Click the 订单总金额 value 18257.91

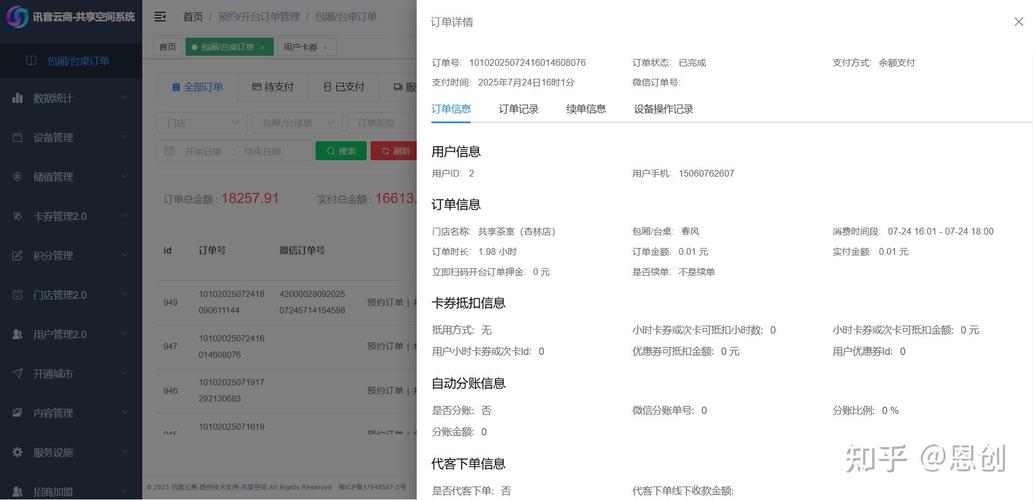250,198
